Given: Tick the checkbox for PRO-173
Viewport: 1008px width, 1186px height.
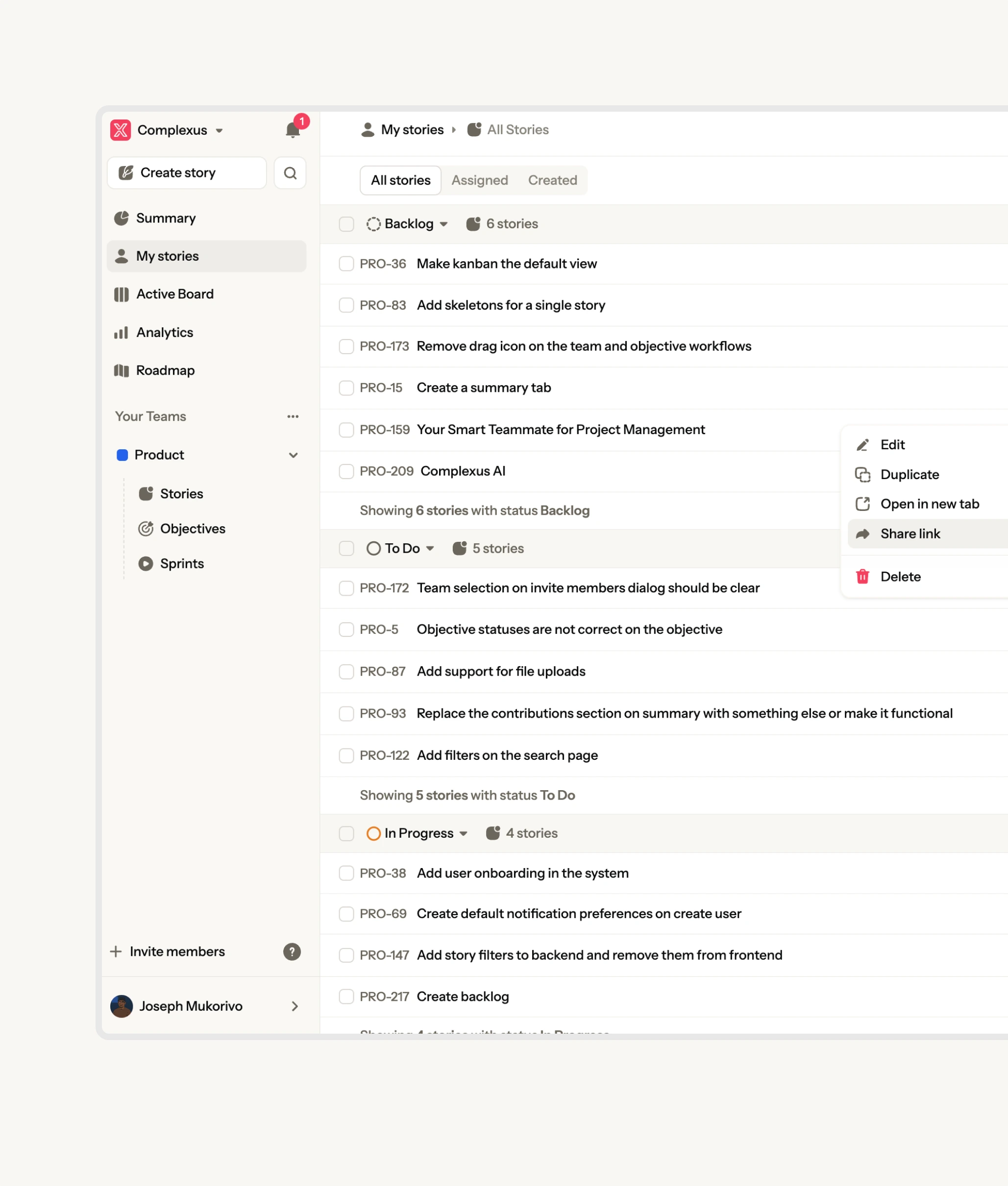Looking at the screenshot, I should point(346,346).
